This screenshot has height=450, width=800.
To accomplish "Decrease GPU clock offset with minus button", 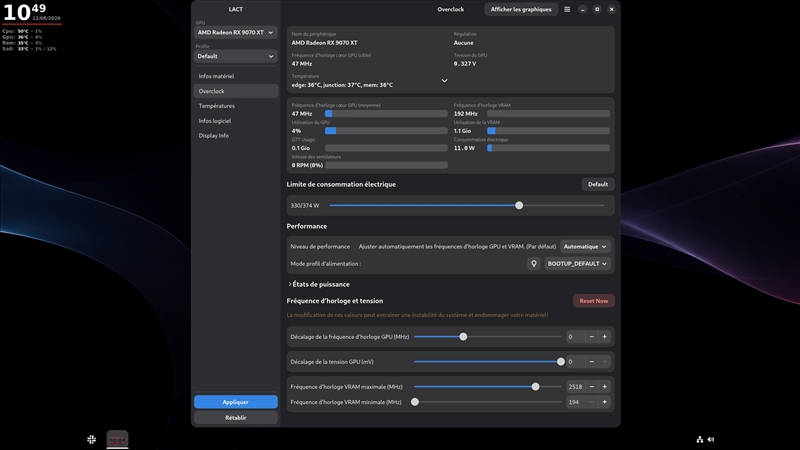I will [x=592, y=337].
